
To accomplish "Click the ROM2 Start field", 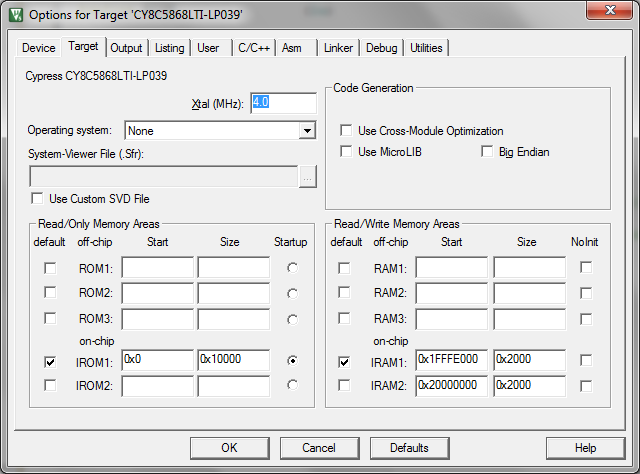I will (x=158, y=293).
